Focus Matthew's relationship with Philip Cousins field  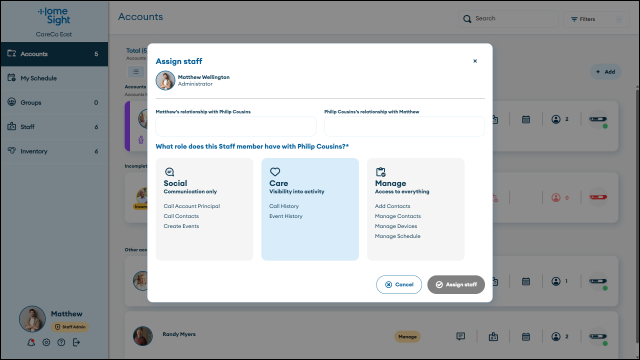(x=236, y=126)
